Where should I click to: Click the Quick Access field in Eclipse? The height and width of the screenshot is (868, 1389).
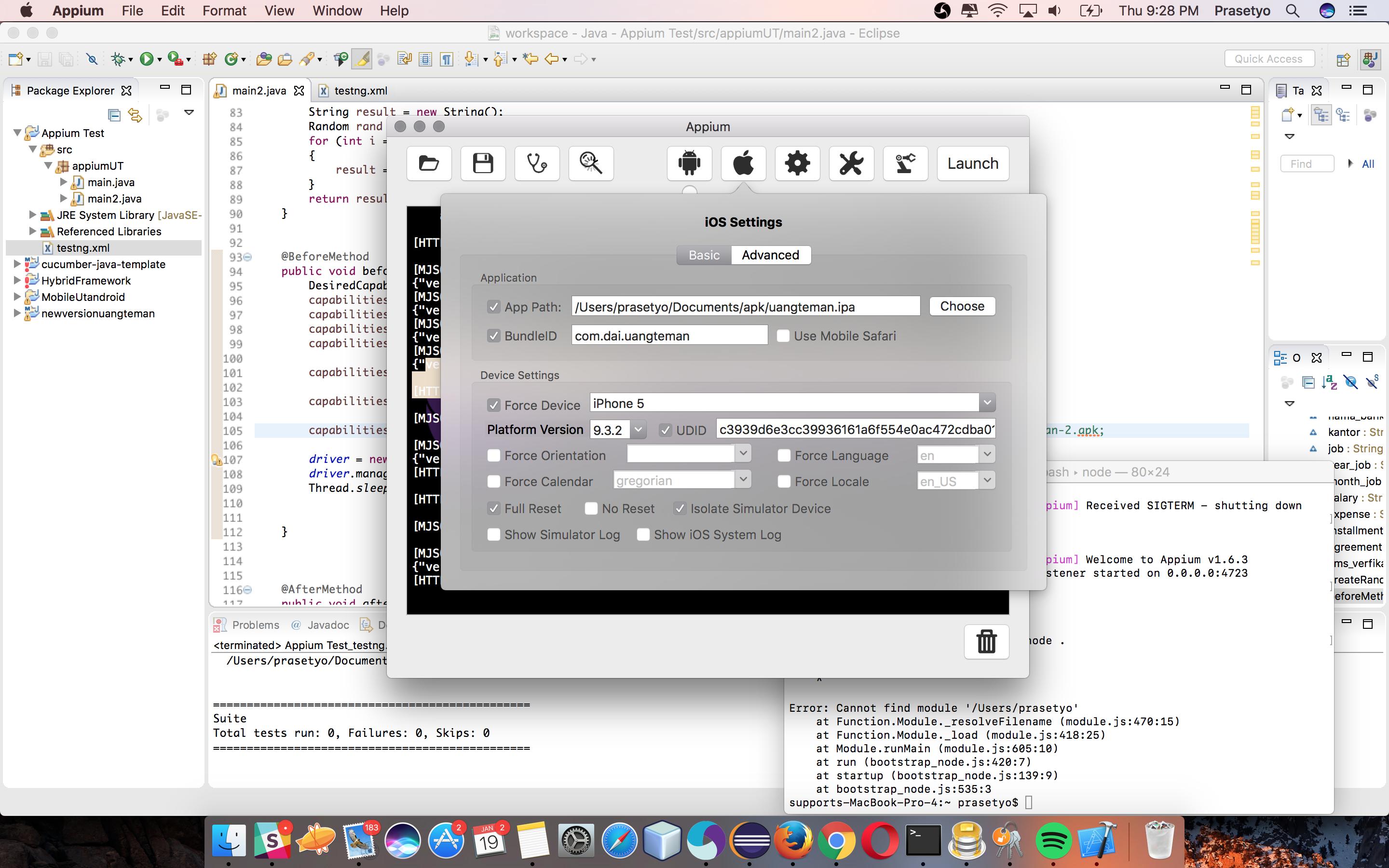(x=1269, y=58)
